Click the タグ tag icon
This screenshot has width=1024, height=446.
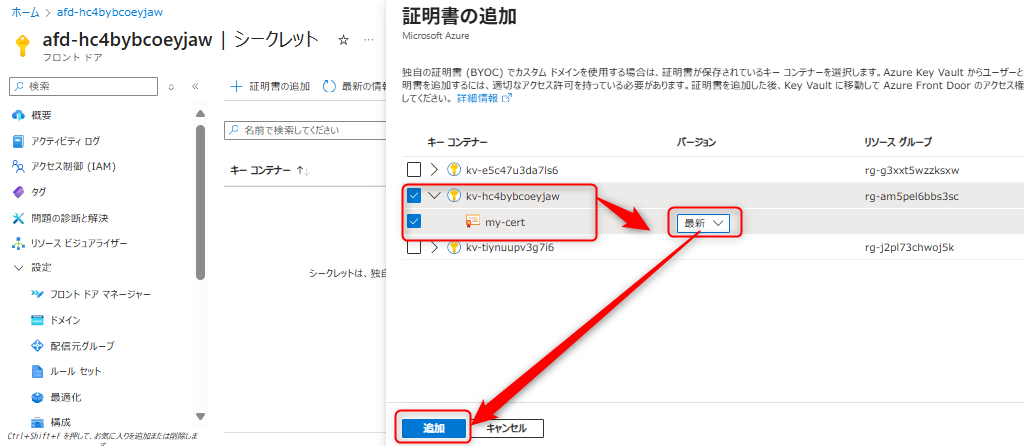tap(18, 192)
